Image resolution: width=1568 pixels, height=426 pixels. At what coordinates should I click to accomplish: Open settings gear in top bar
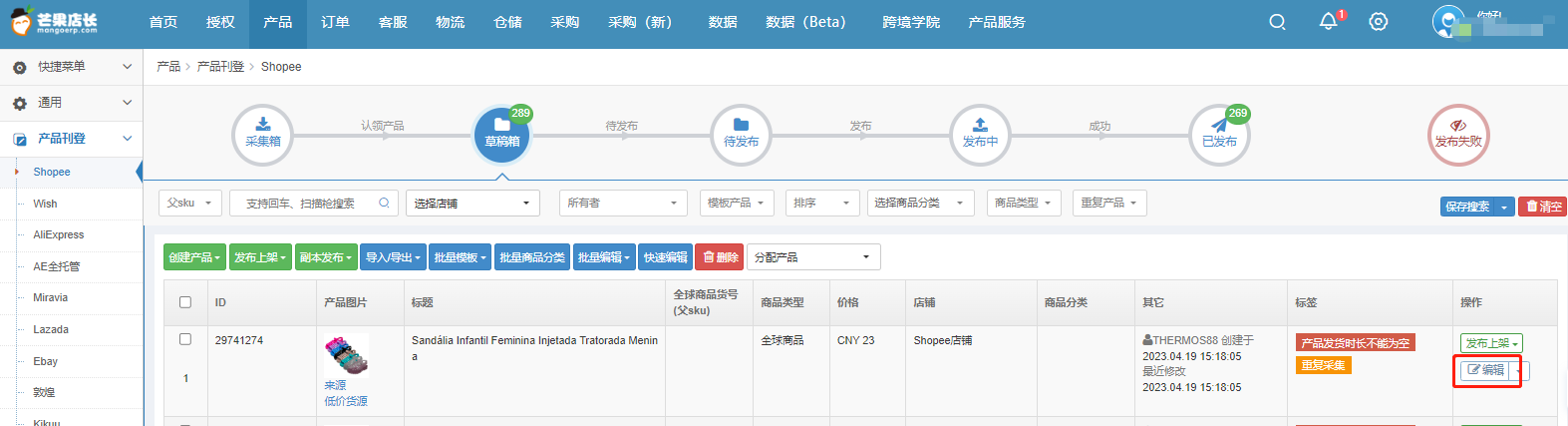coord(1378,22)
